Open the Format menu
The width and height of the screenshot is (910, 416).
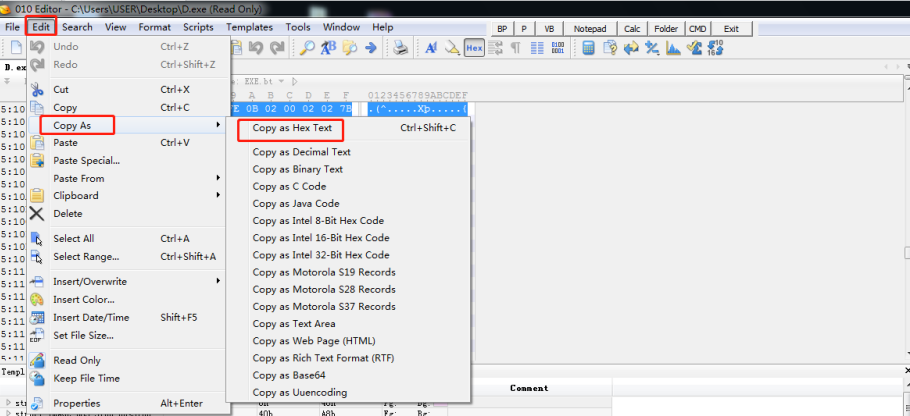pos(155,27)
